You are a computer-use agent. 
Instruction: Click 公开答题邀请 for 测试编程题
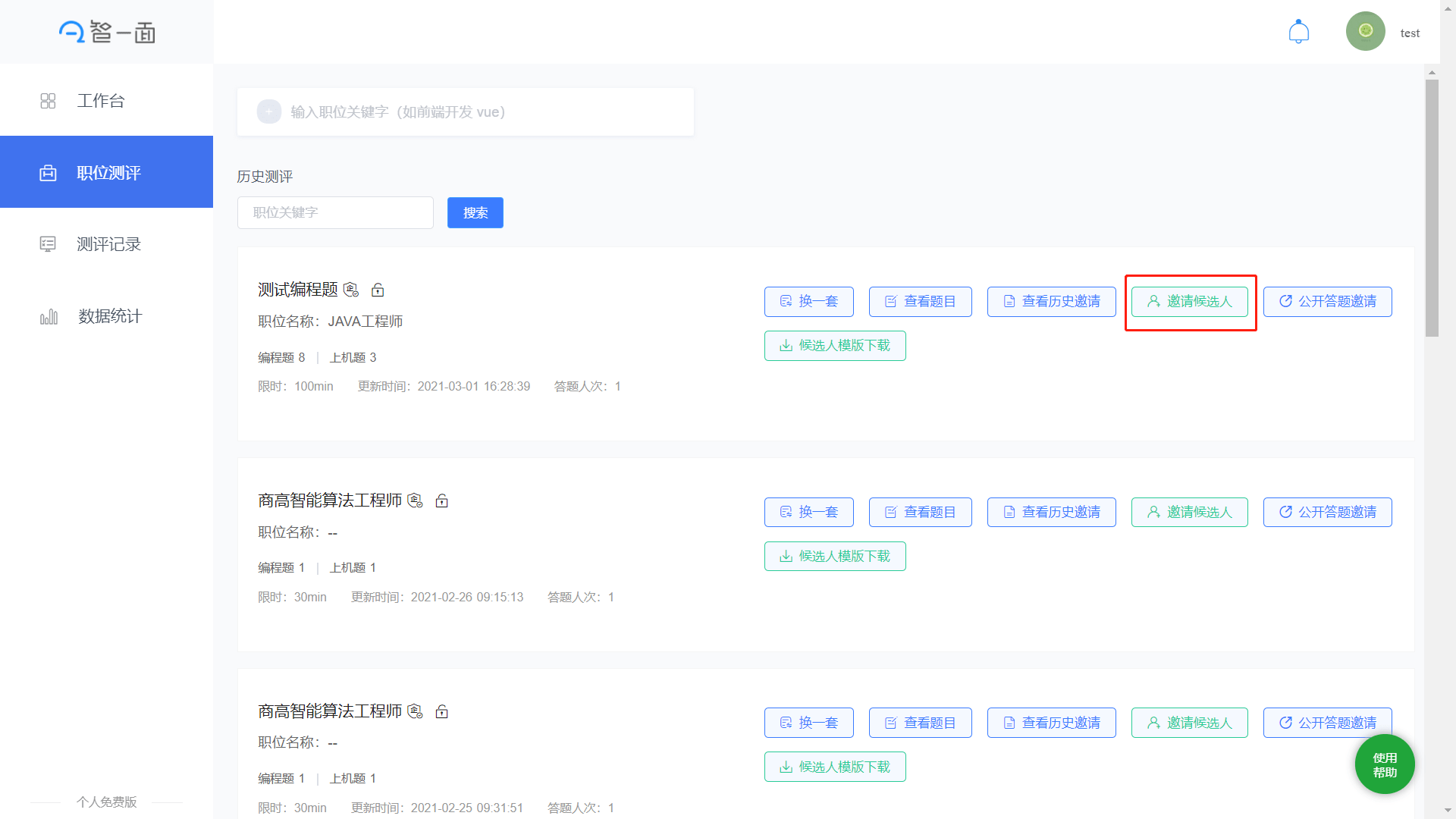point(1327,301)
